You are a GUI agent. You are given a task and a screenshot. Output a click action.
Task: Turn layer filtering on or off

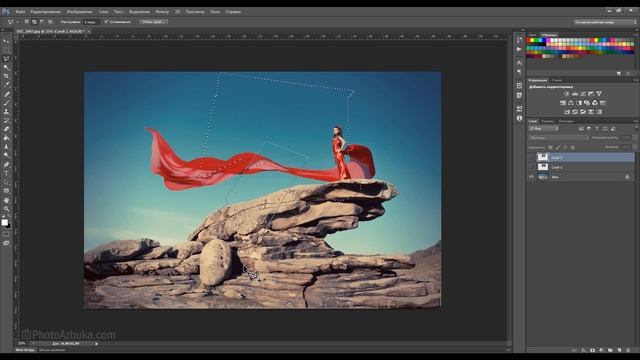[636, 129]
